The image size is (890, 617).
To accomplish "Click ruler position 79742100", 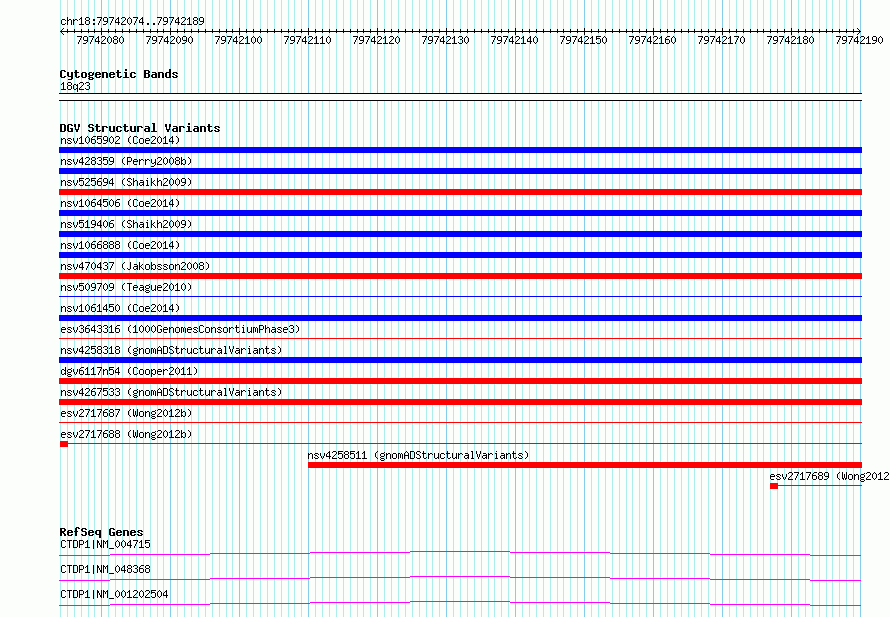I will click(x=238, y=40).
